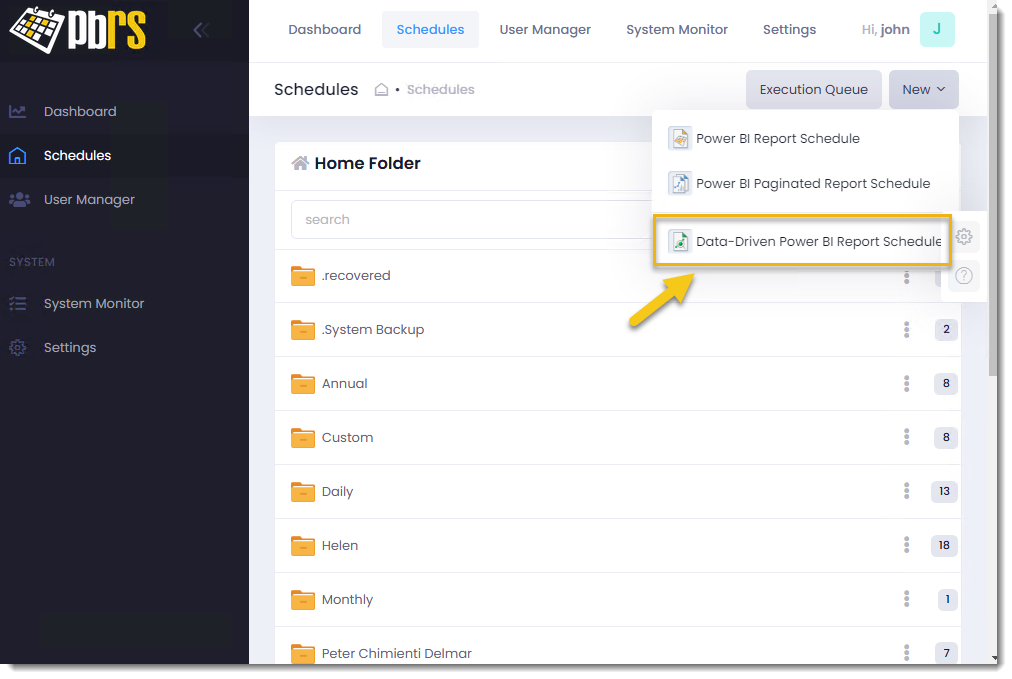Viewport: 1012px width, 679px height.
Task: Open the Monthly folder
Action: [347, 600]
